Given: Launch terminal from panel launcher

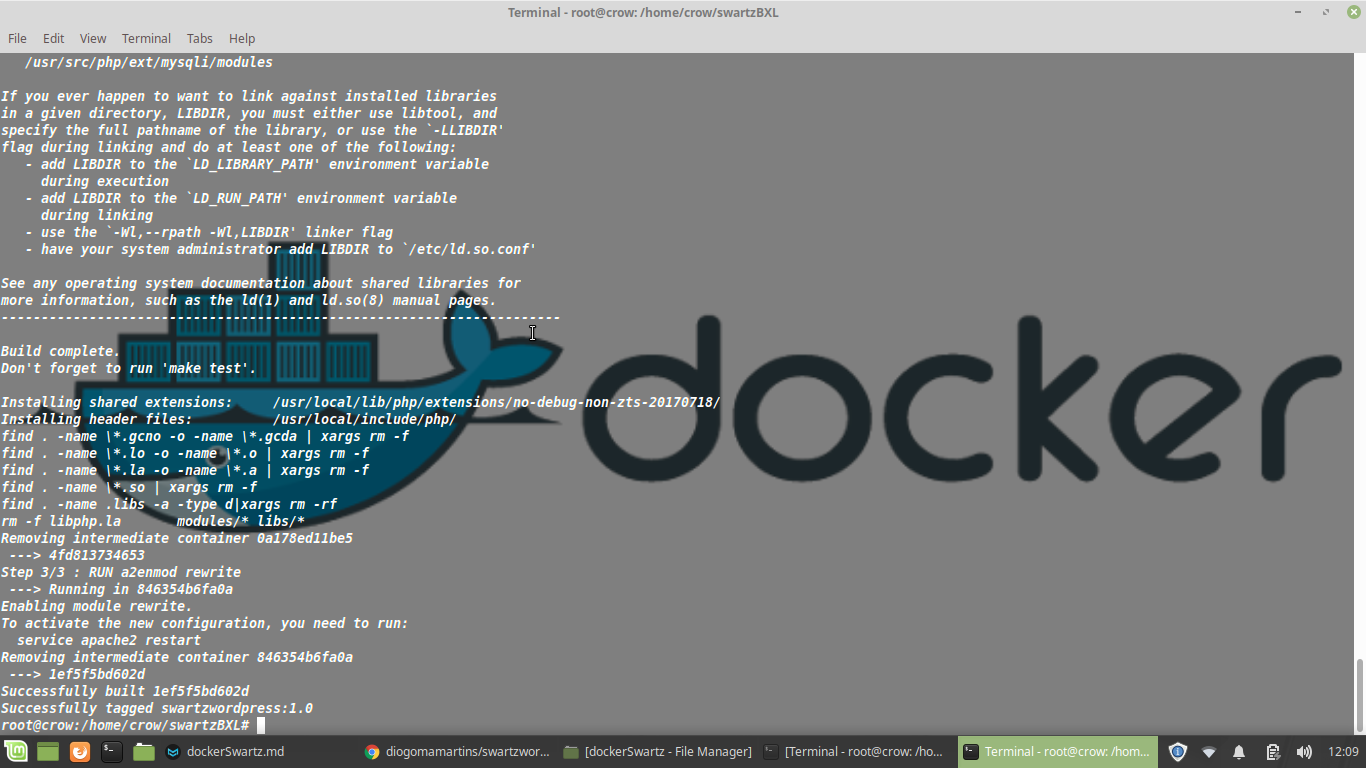Looking at the screenshot, I should (x=112, y=752).
